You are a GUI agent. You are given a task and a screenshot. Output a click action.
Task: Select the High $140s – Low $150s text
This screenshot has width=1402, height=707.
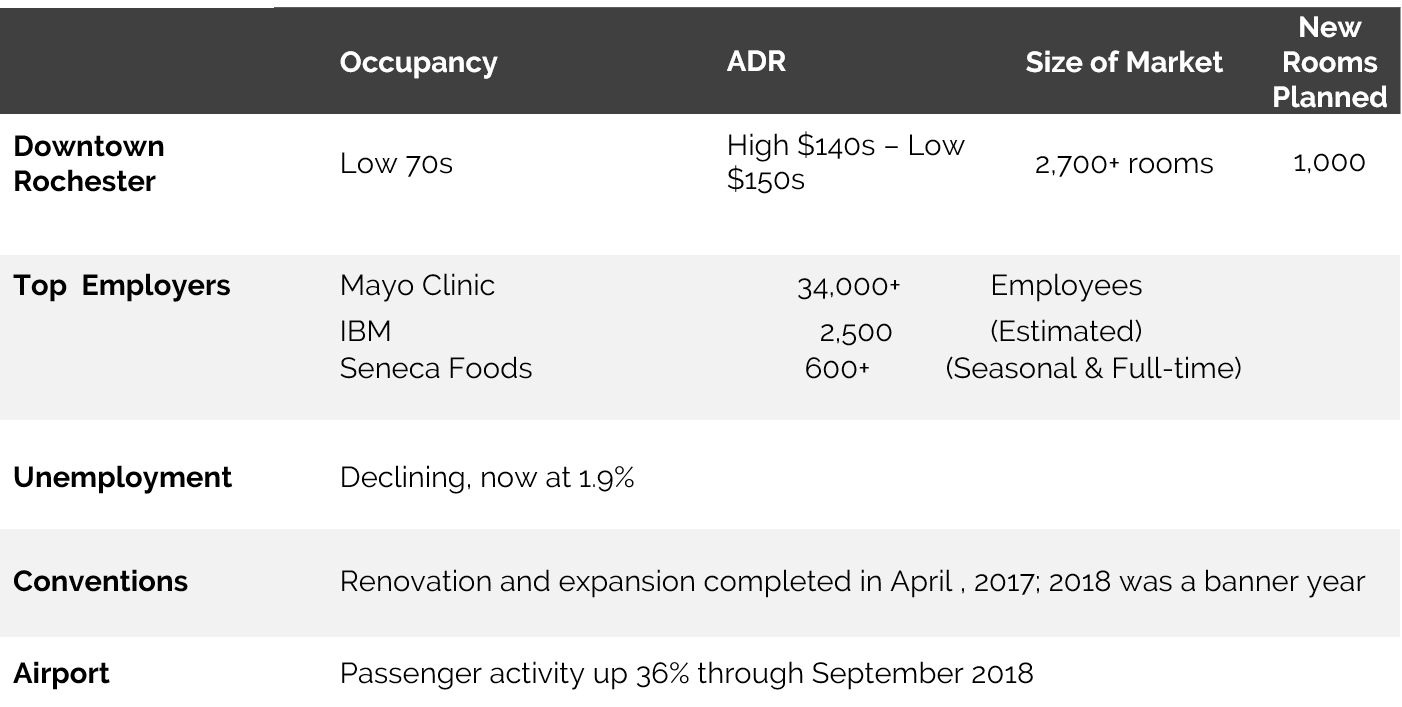(846, 163)
